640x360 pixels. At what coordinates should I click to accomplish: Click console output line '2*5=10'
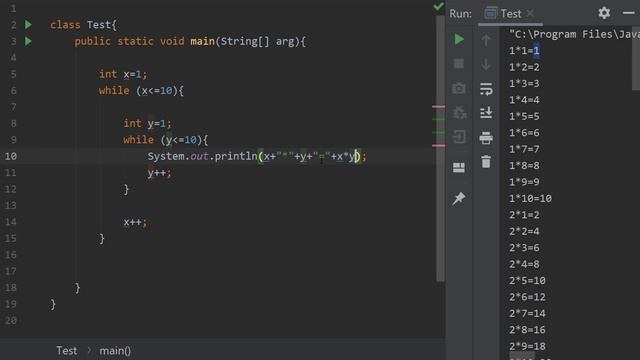(527, 280)
